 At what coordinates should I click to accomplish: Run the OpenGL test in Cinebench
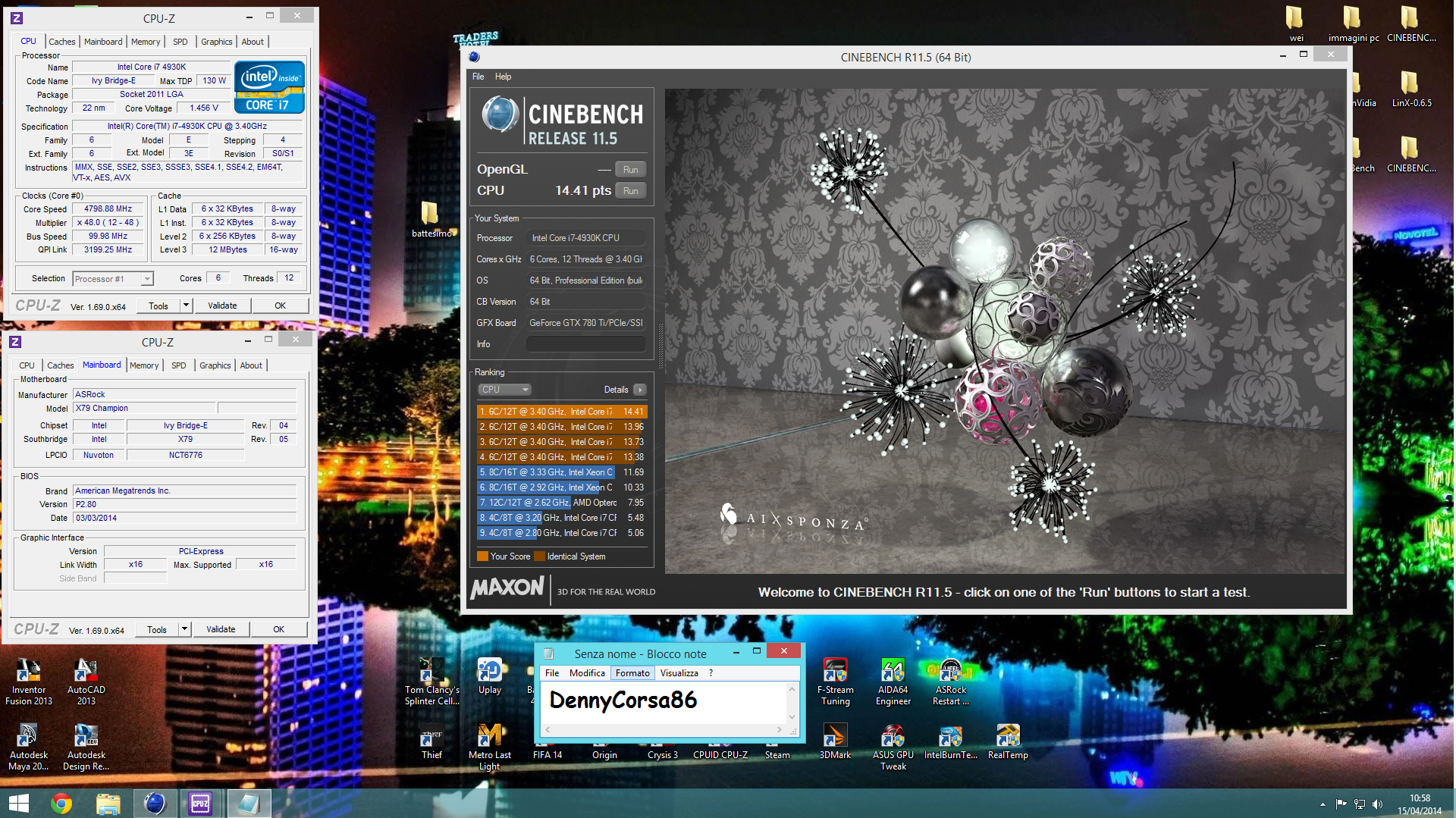(x=630, y=170)
